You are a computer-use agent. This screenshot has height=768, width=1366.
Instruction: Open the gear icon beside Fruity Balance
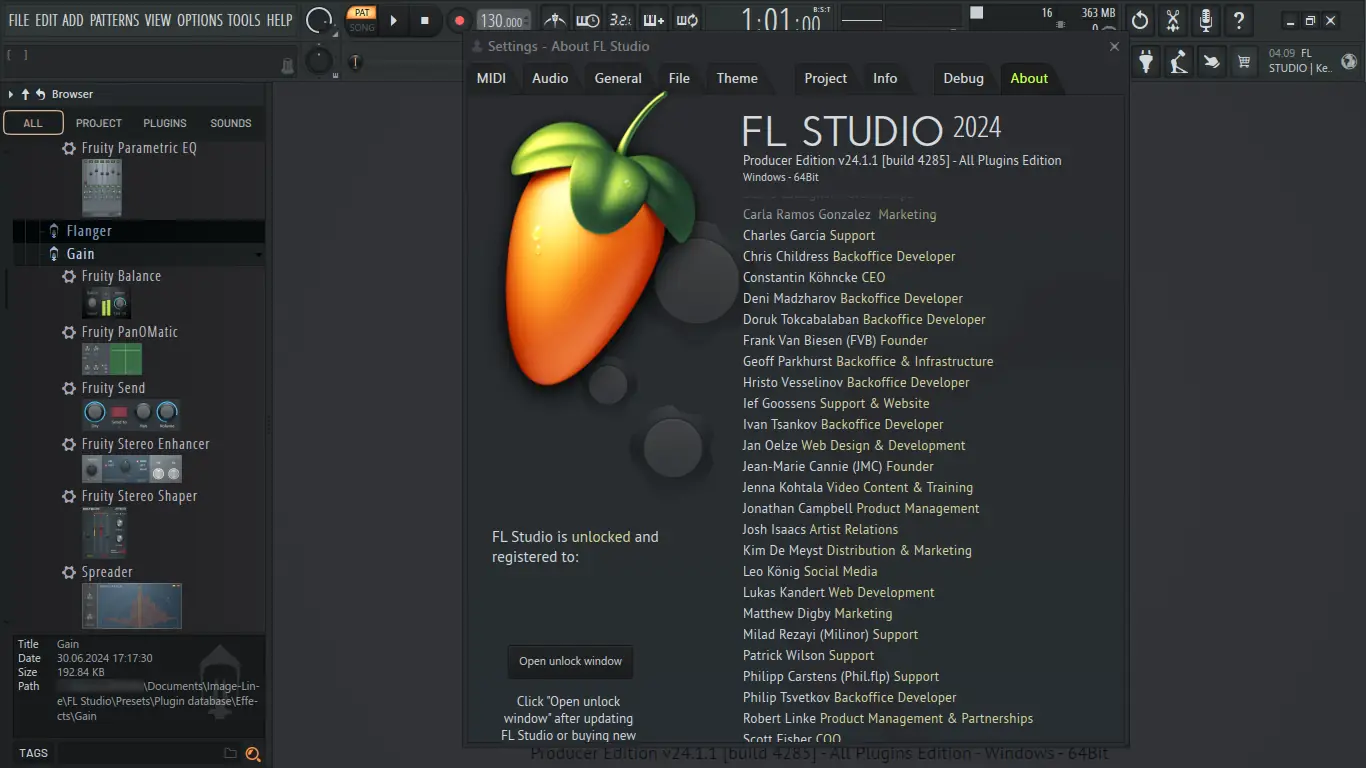pos(69,276)
